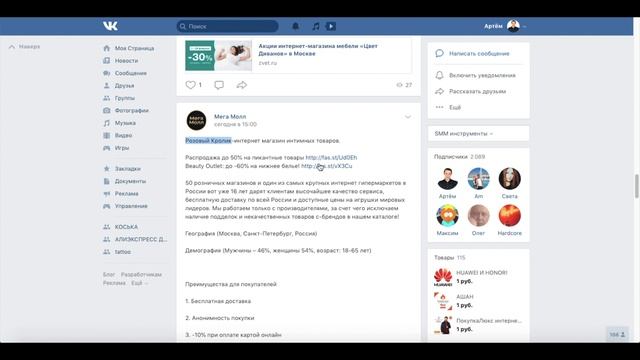Share the post with arrow icon
Image resolution: width=640 pixels, height=360 pixels.
click(242, 85)
